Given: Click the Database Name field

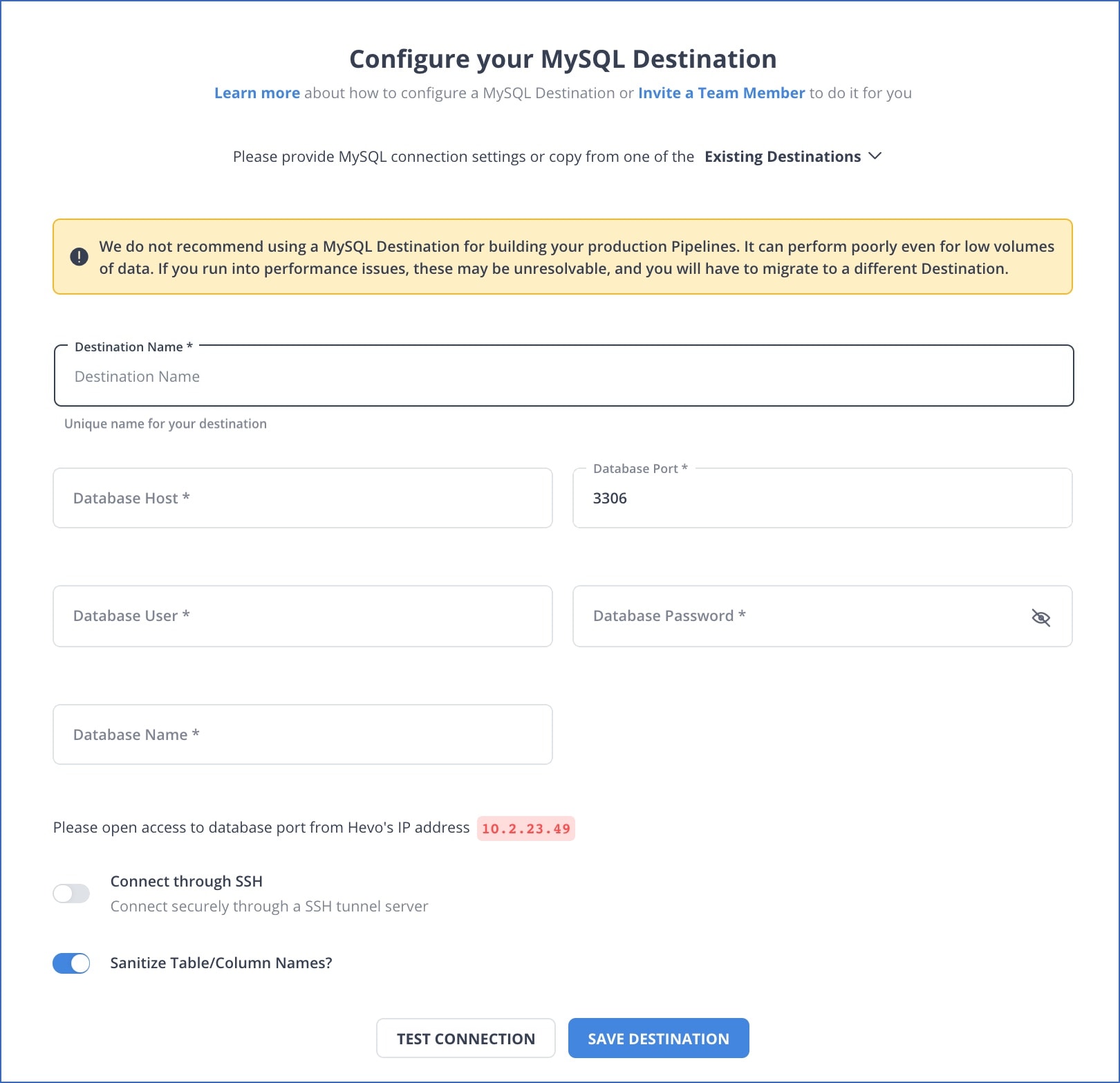Looking at the screenshot, I should click(302, 734).
